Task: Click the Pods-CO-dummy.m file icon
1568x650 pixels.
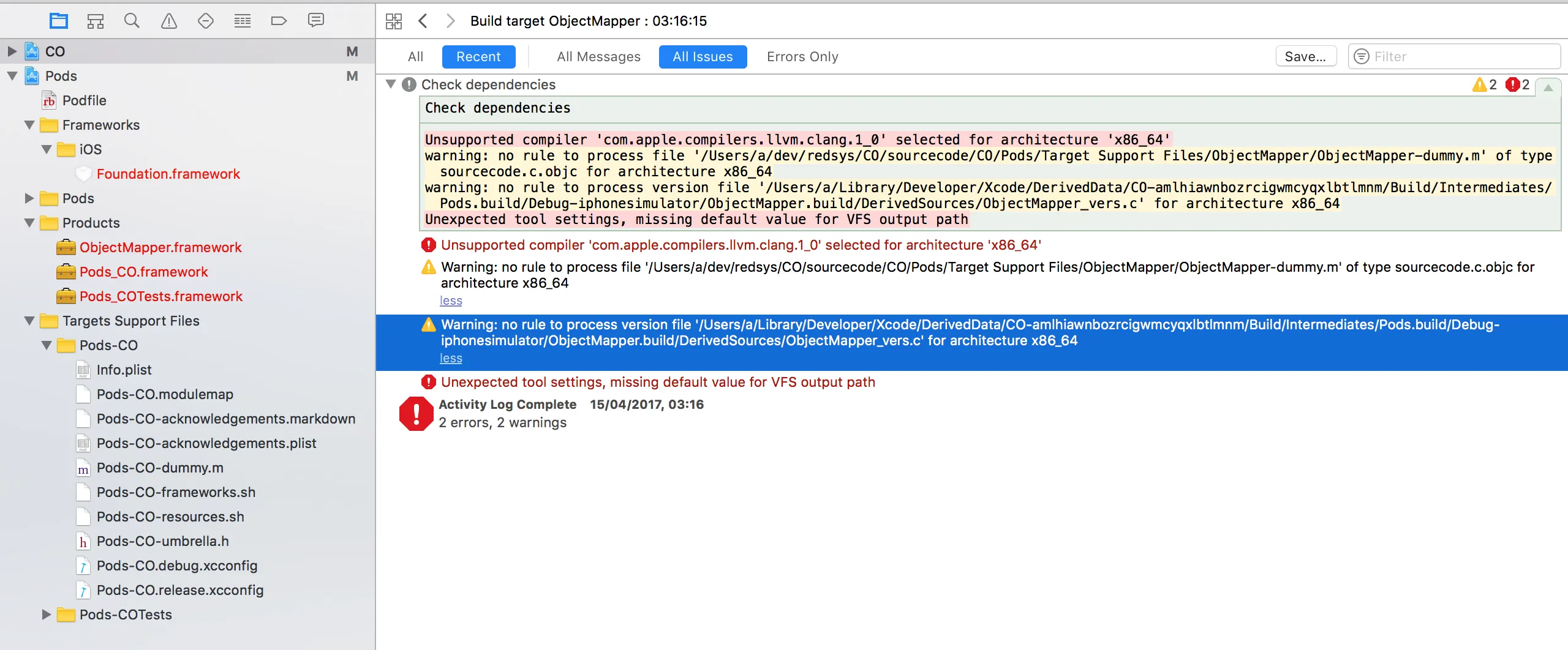Action: [x=83, y=468]
